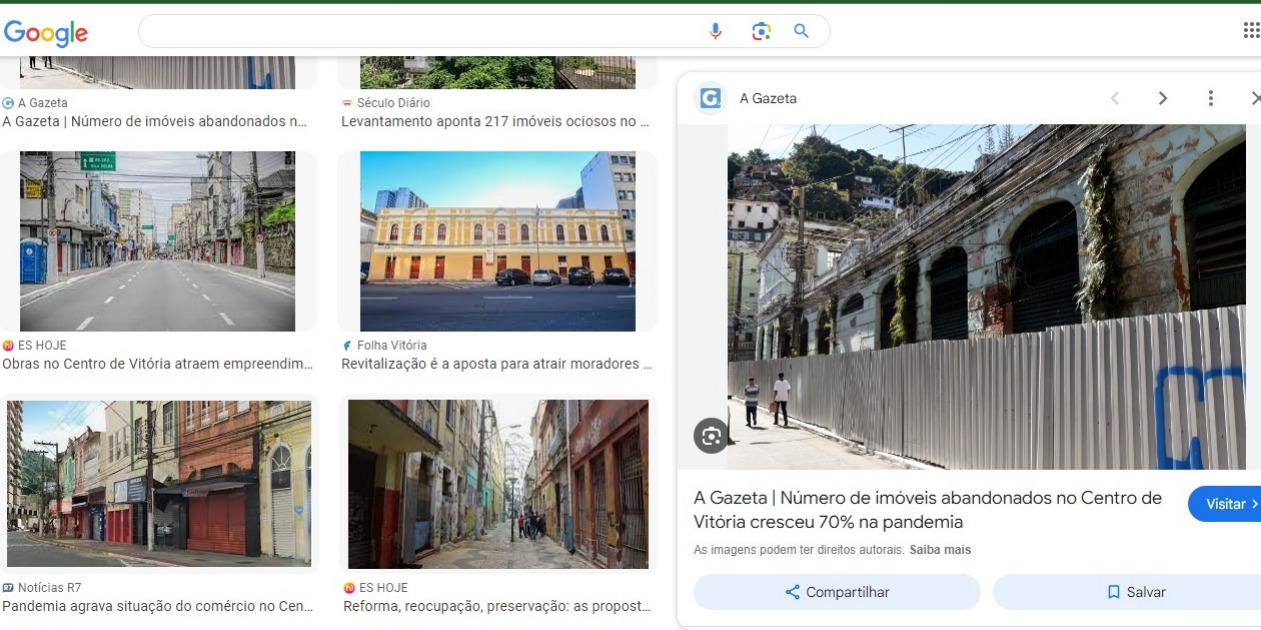Open the ES HOJE empty street thumbnail
Viewport: 1261px width, 630px height.
[x=157, y=241]
